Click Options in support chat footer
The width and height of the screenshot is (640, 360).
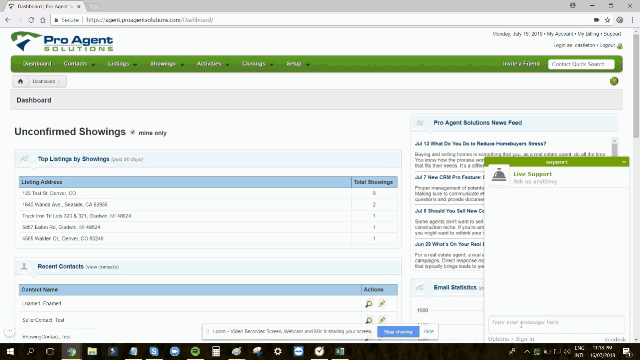coord(499,339)
